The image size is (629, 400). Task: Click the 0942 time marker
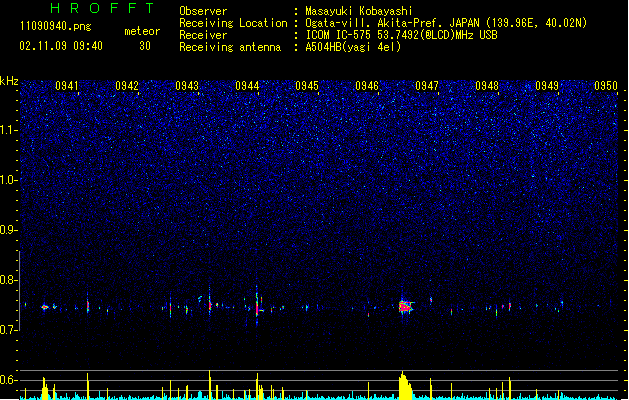click(127, 86)
